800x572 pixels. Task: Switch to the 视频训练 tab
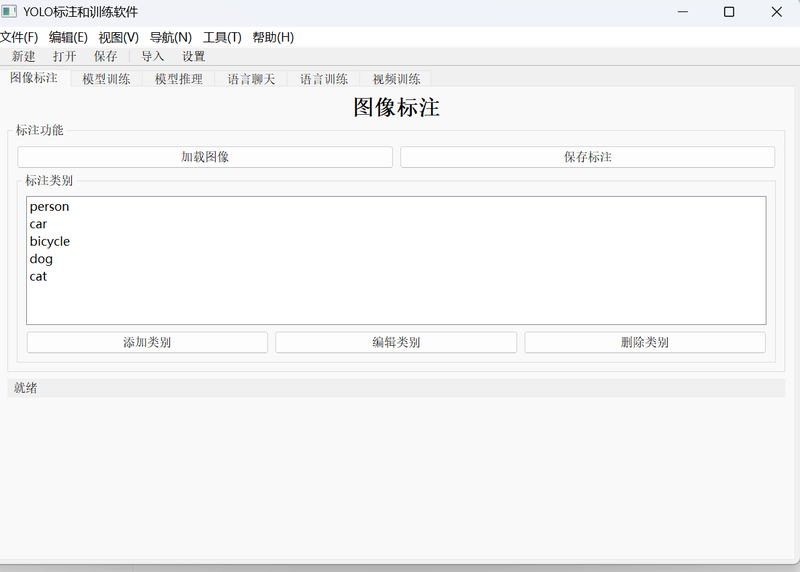[x=396, y=79]
